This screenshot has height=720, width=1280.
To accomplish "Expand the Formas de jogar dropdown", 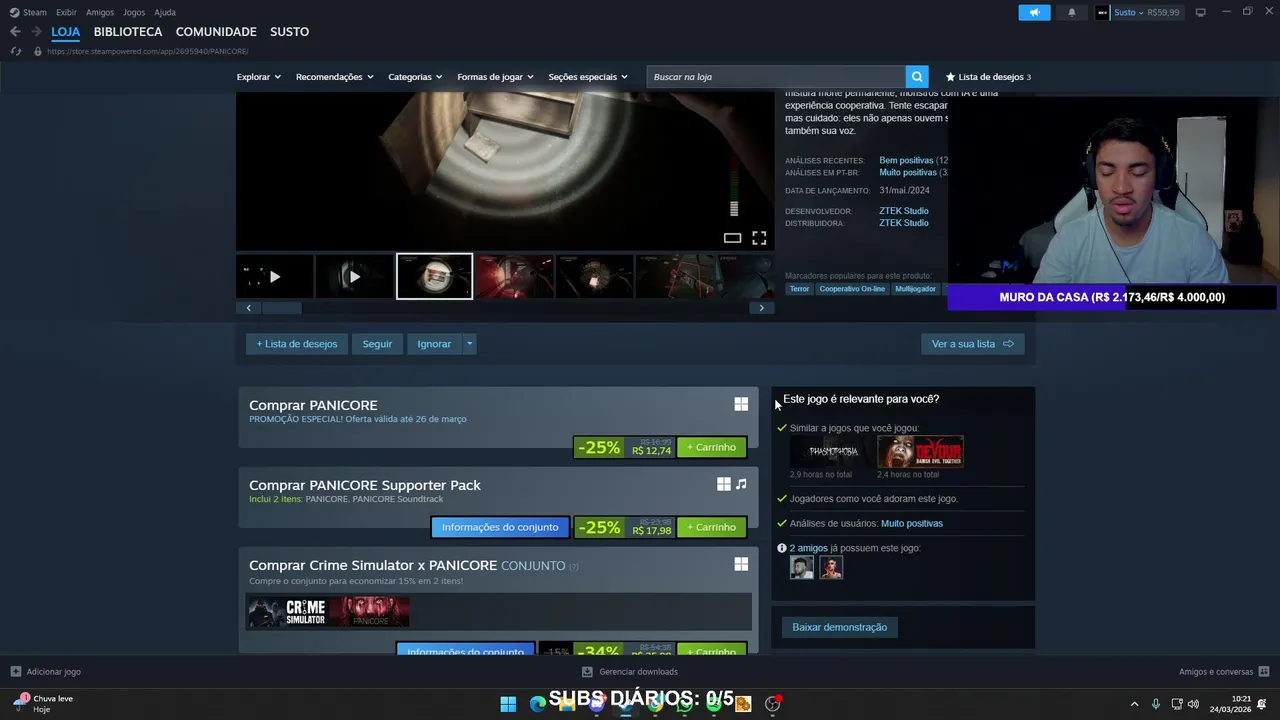I will (495, 77).
